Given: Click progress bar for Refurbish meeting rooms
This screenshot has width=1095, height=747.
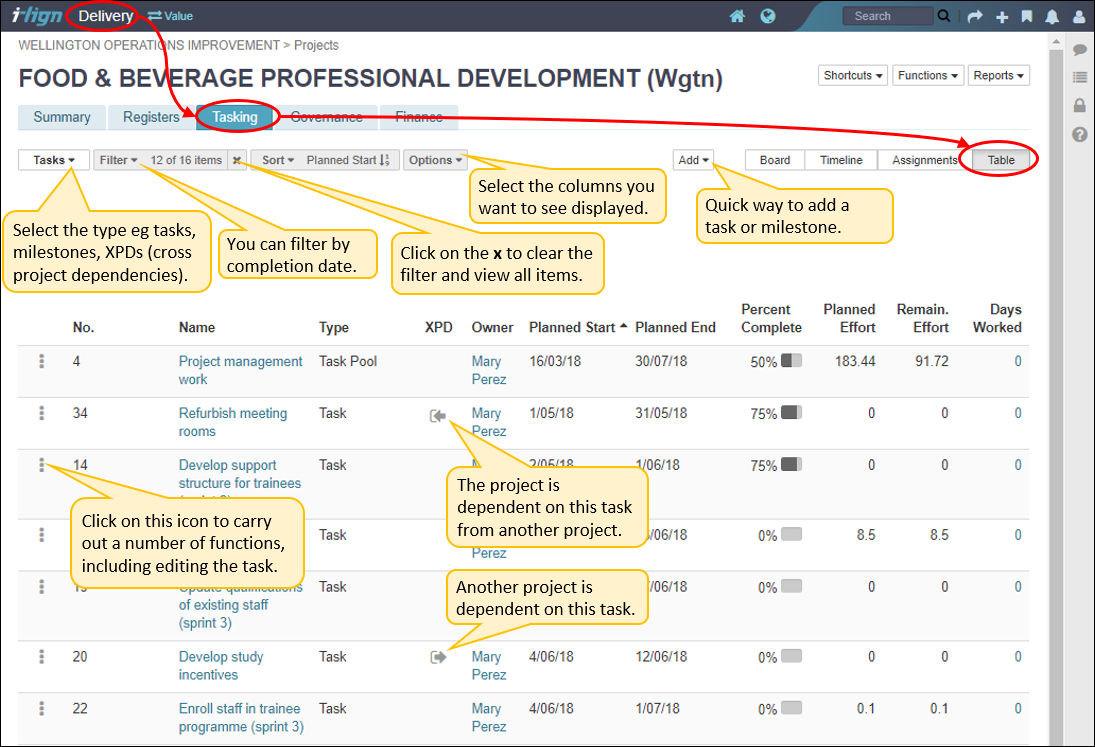Looking at the screenshot, I should 791,412.
